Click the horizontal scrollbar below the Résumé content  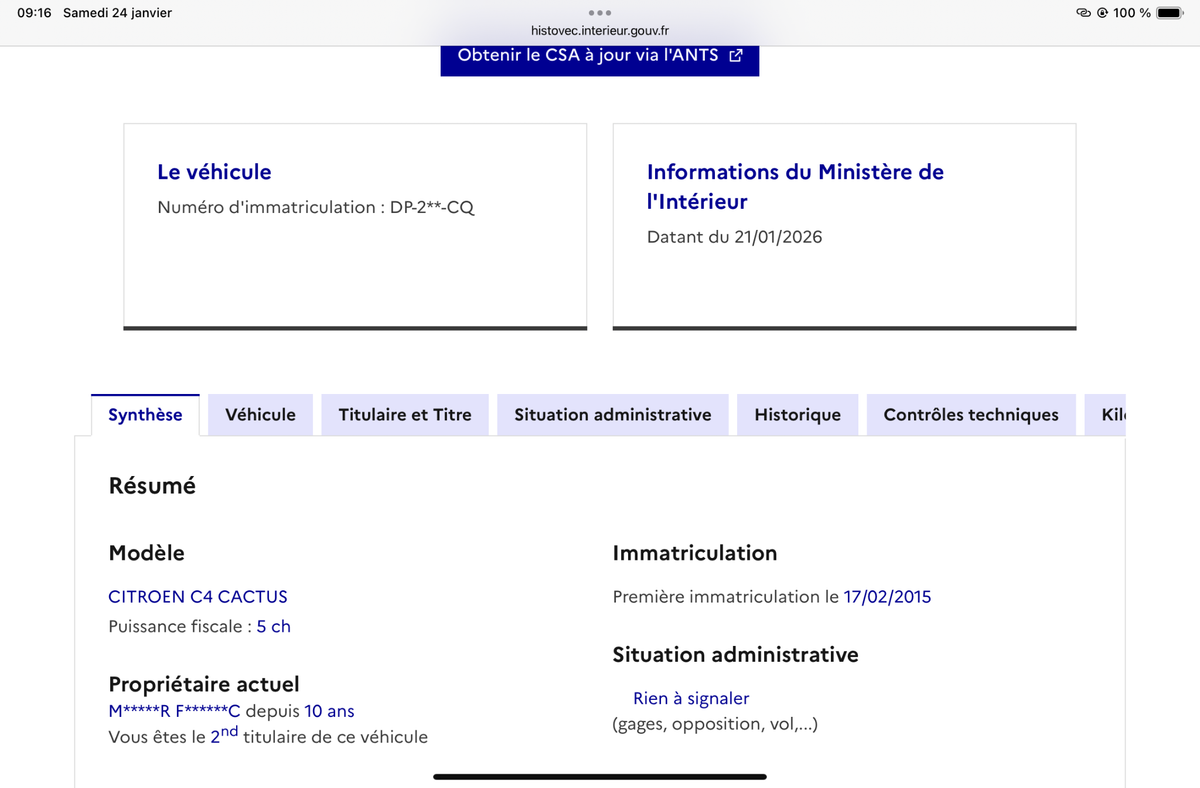click(599, 776)
